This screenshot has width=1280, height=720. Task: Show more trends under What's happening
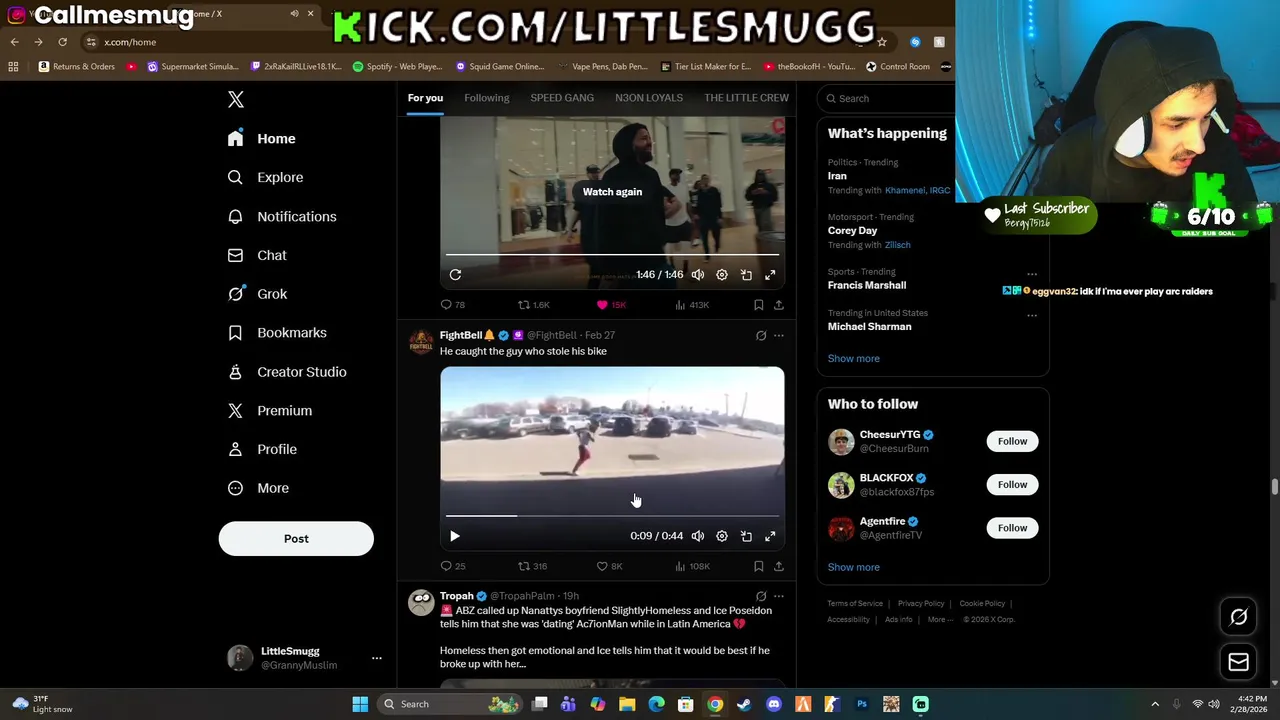coord(853,358)
